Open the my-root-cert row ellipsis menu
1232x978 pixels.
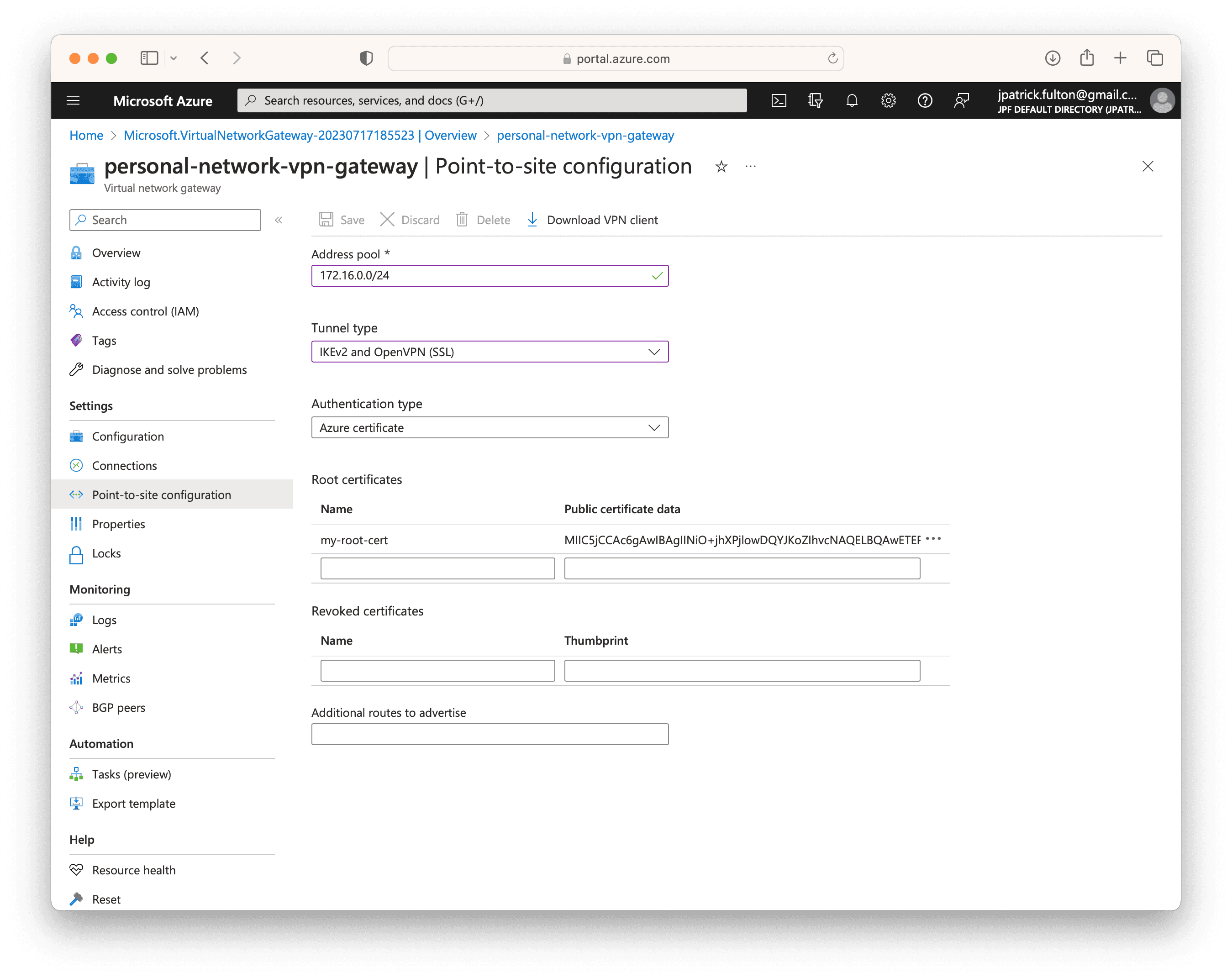pos(932,539)
